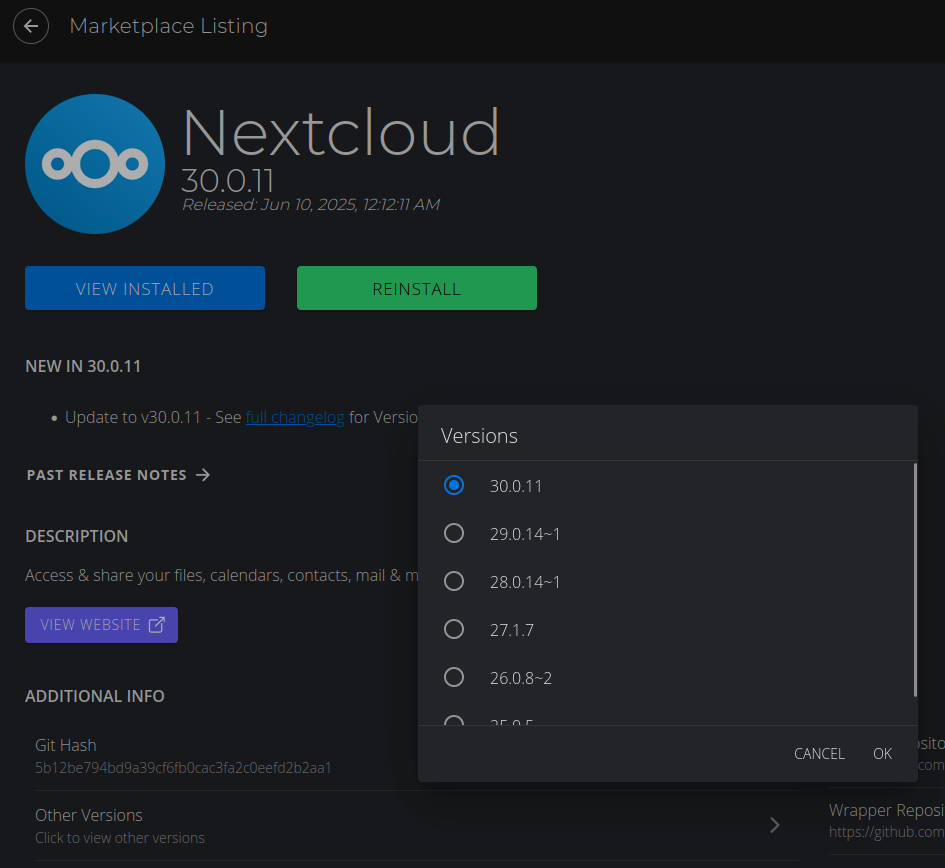Screen dimensions: 945x868
Task: Open Past Release Notes
Action: [x=107, y=475]
